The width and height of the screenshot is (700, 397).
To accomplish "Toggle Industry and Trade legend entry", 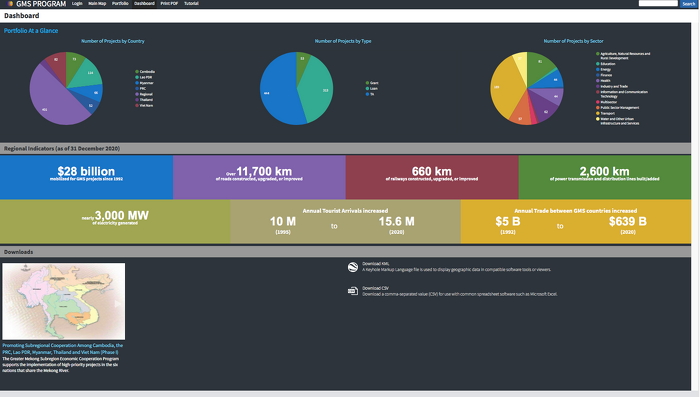I will point(612,87).
